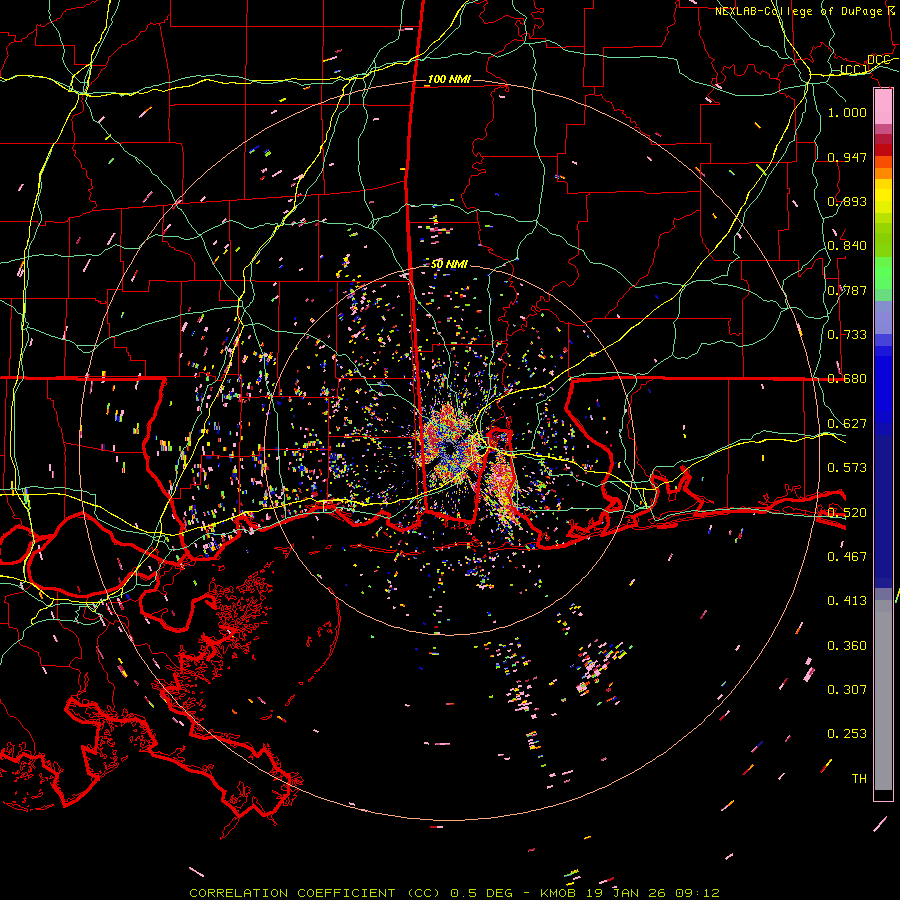Click the TH threshold legend label
This screenshot has height=900, width=900.
click(x=859, y=779)
